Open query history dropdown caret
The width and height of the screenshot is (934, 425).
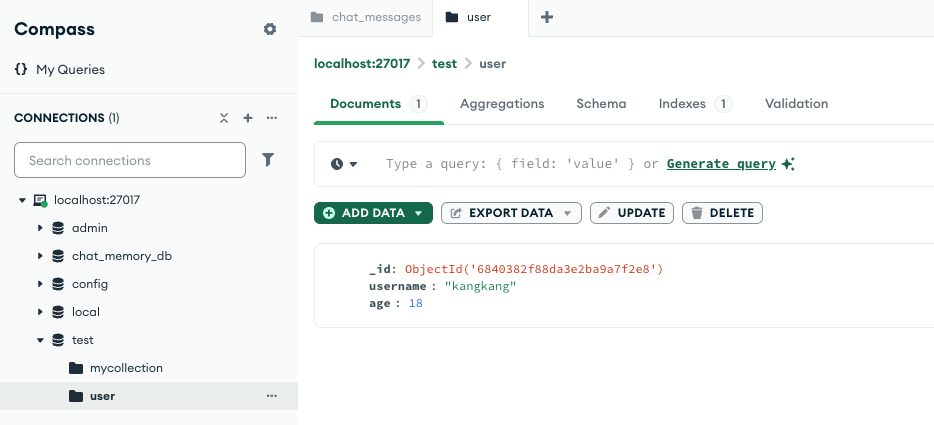click(353, 164)
